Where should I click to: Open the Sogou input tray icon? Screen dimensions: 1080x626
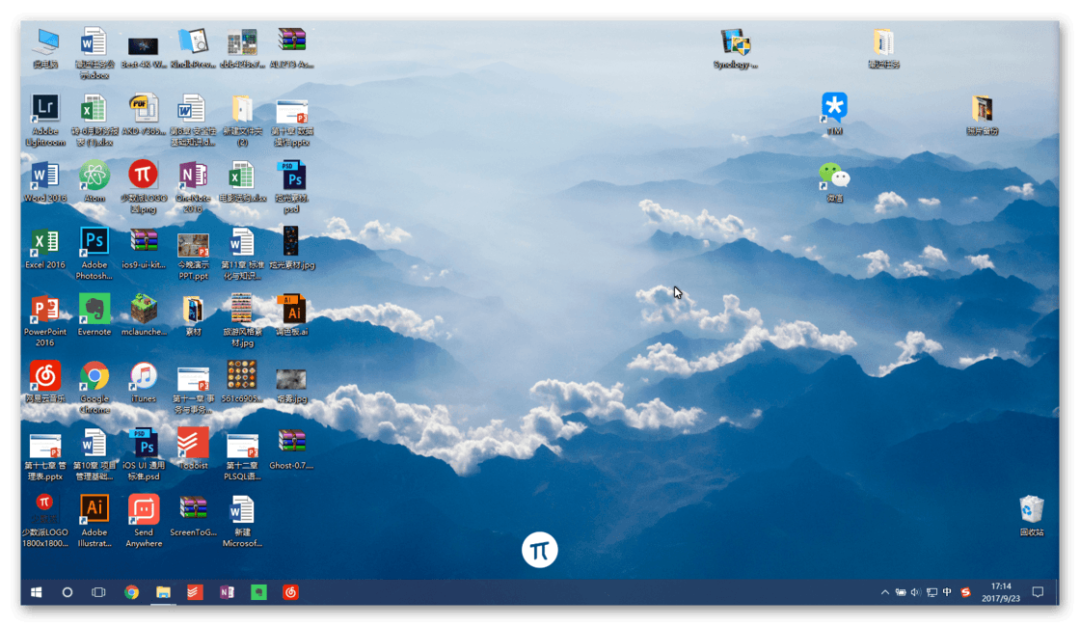tap(966, 592)
